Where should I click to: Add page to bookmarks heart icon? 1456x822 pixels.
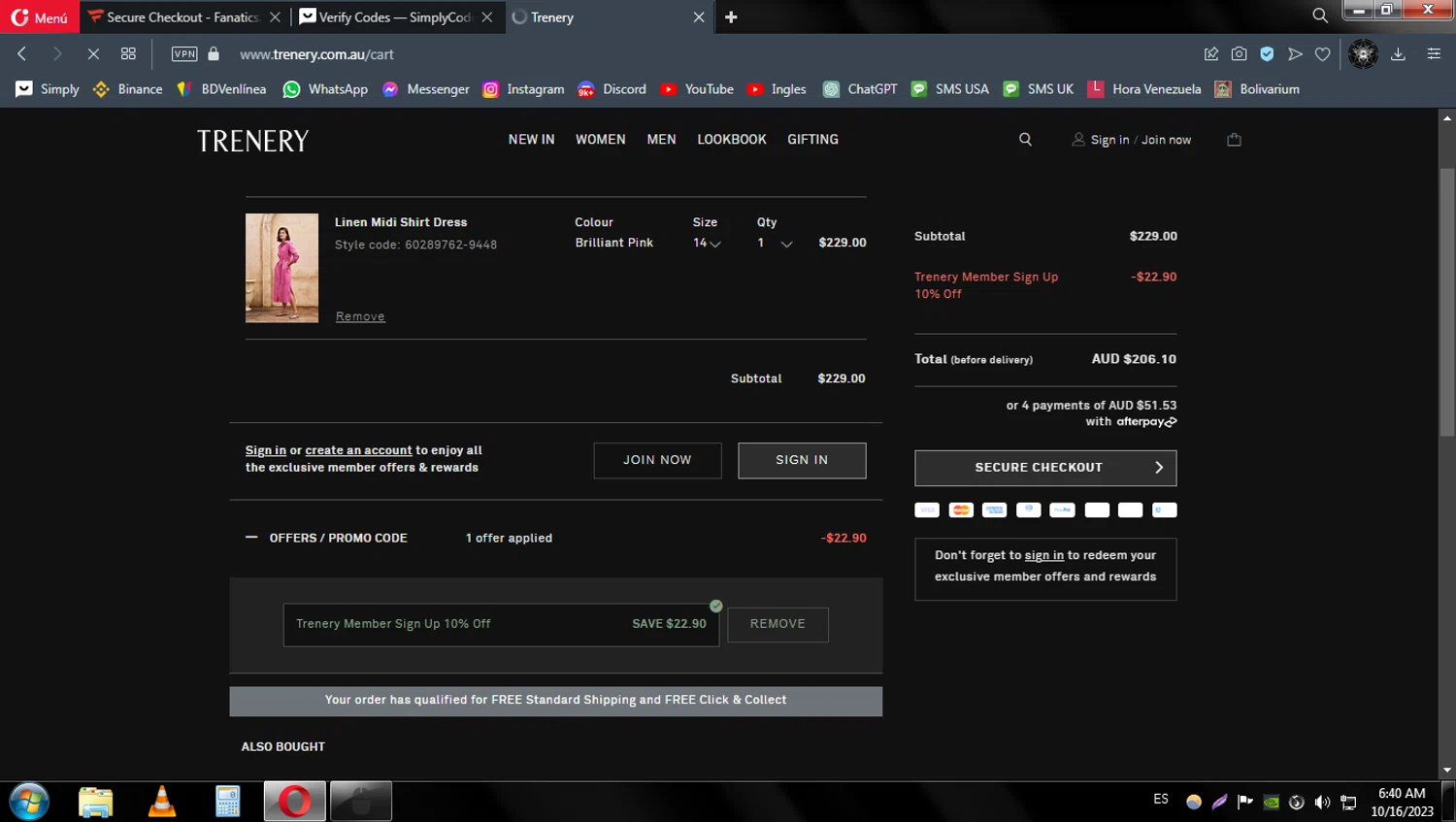[x=1322, y=54]
